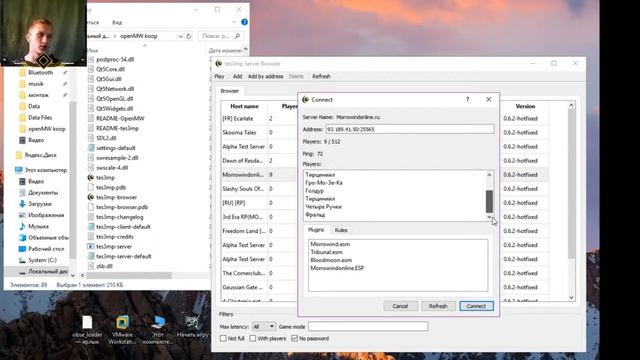Select player Голдур in the players list
The height and width of the screenshot is (360, 640).
click(x=314, y=191)
